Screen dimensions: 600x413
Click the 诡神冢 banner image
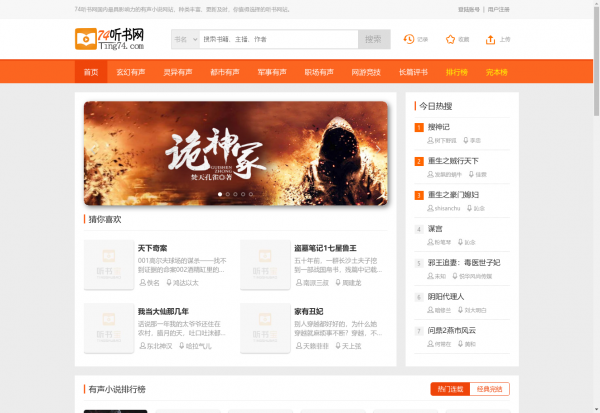point(235,152)
